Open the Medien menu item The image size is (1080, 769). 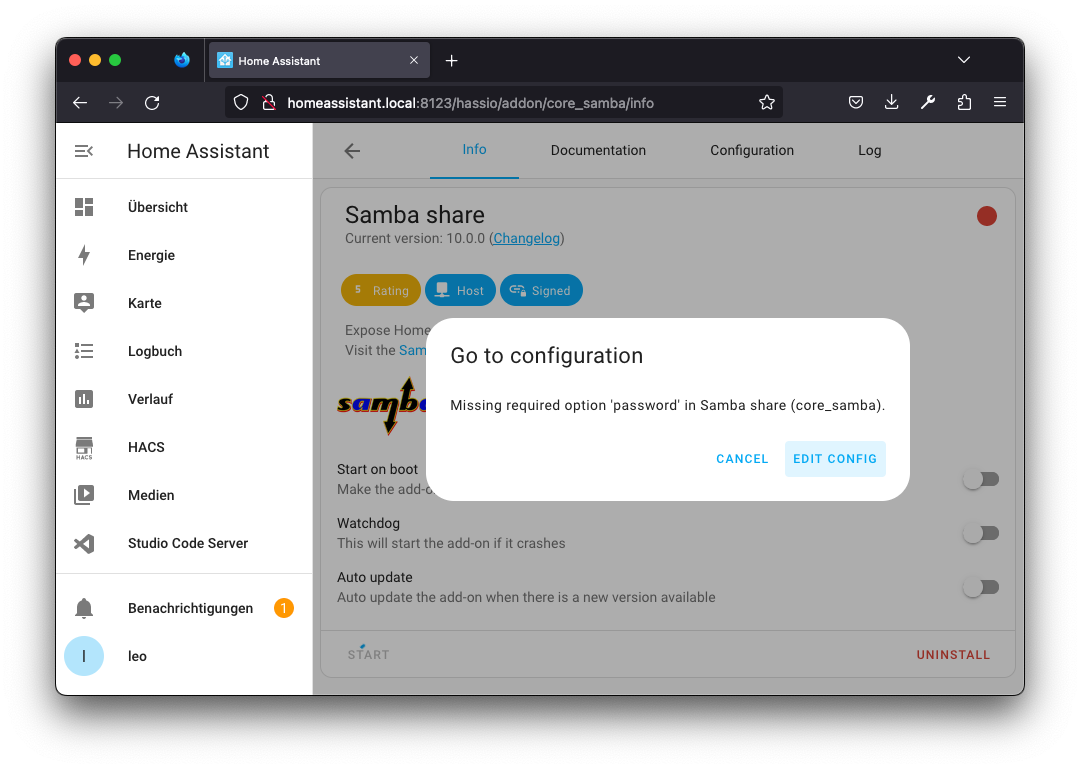pos(184,495)
